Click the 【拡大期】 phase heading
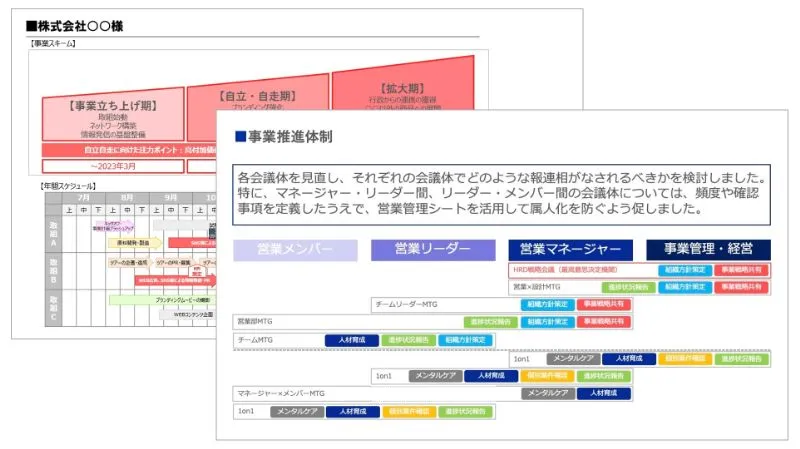The image size is (800, 449). coord(403,88)
